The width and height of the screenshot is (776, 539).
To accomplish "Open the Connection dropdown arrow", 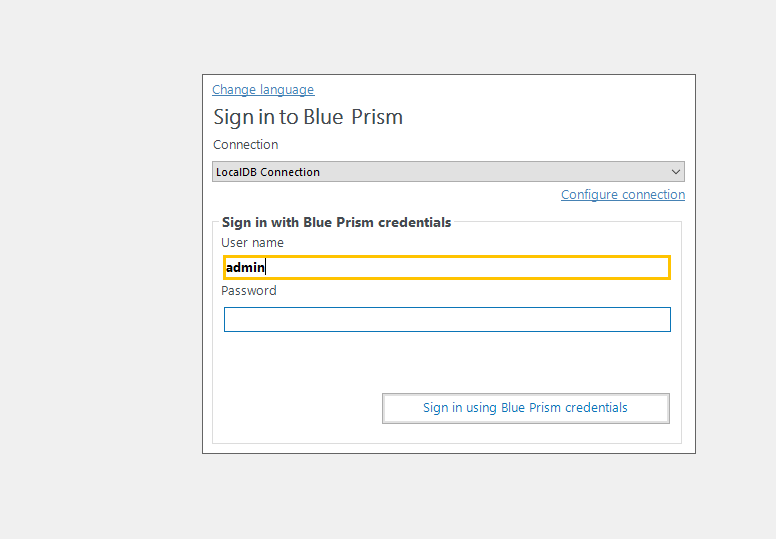I will click(676, 172).
